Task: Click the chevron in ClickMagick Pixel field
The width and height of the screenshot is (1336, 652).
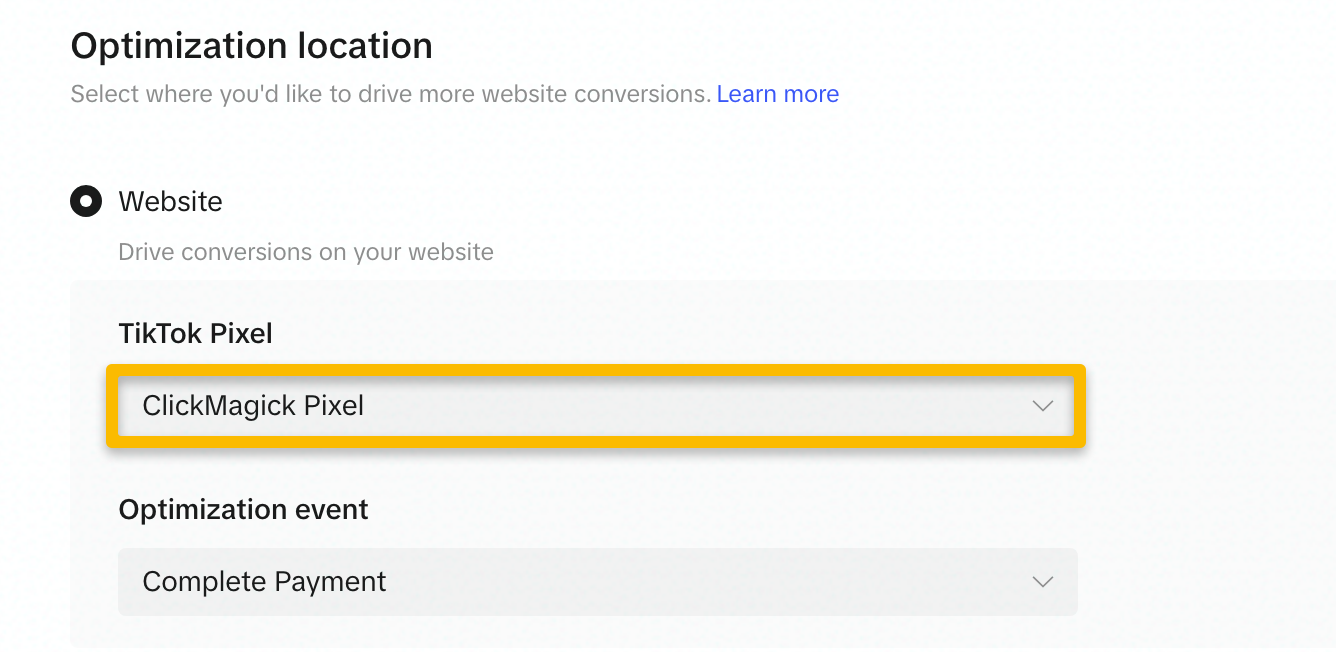Action: (x=1042, y=406)
